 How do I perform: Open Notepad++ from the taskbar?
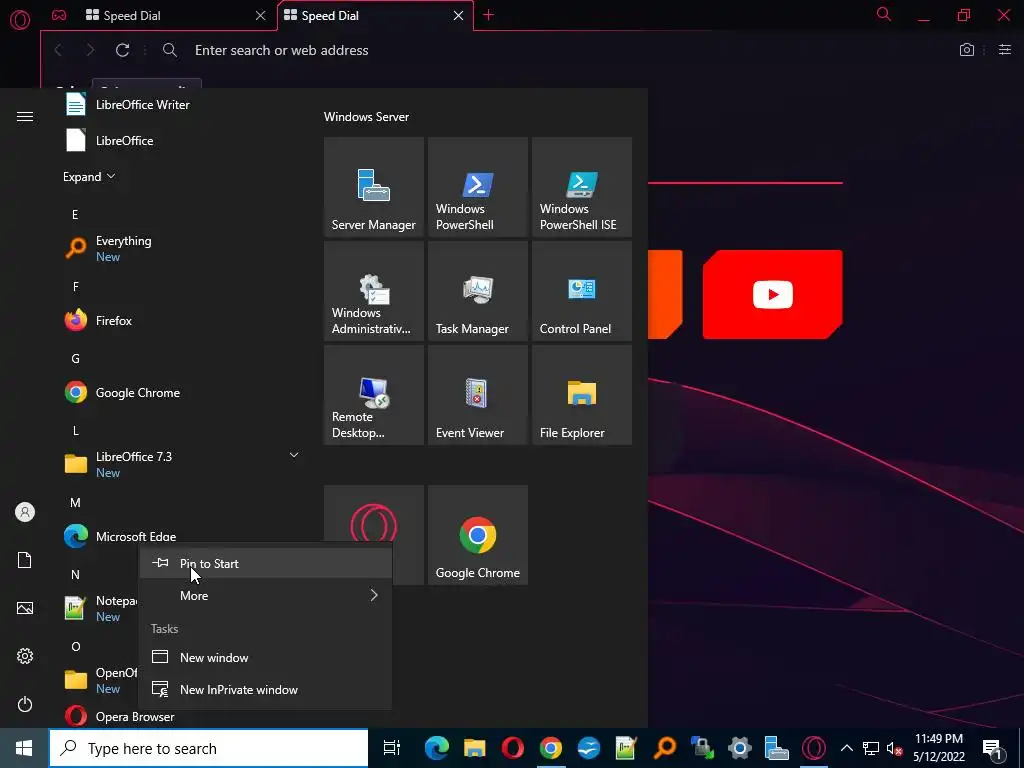626,748
